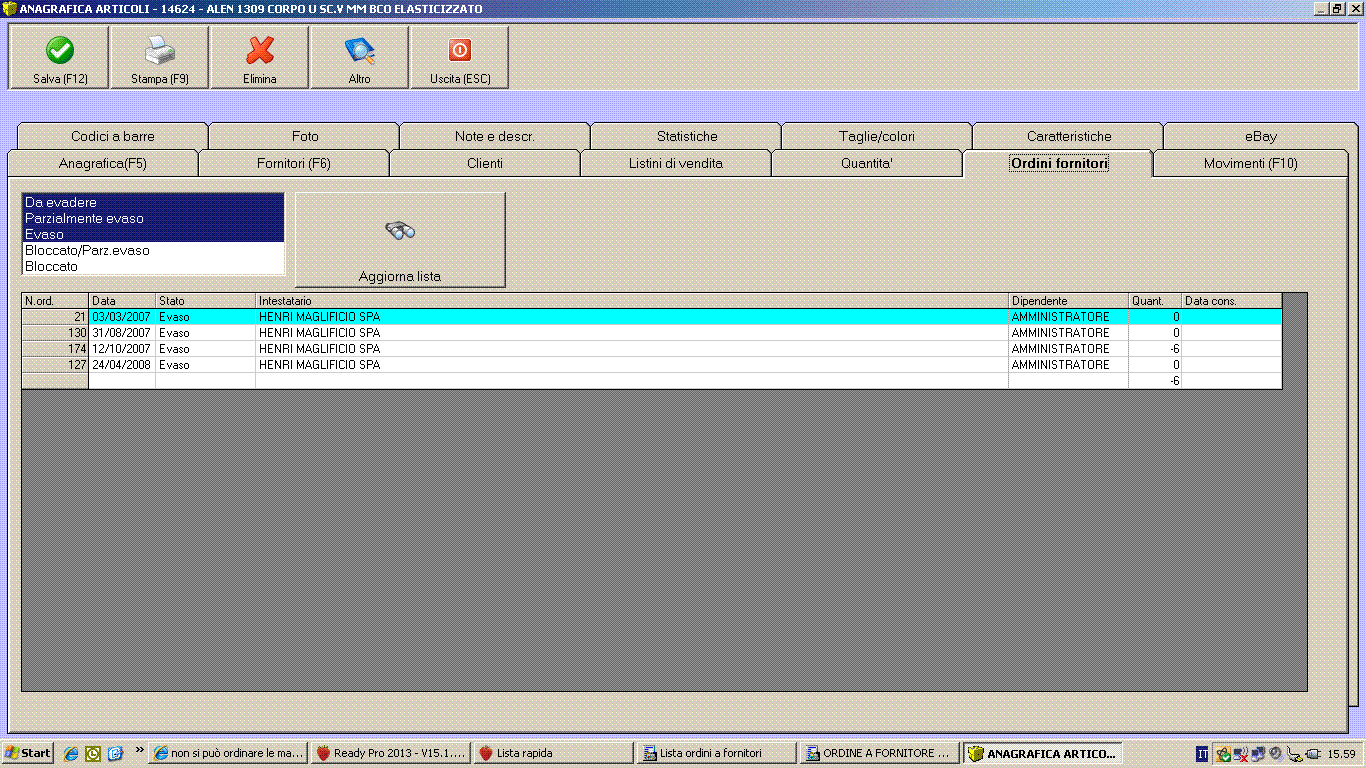Select order number 21 row header
This screenshot has width=1366, height=768.
coord(55,317)
